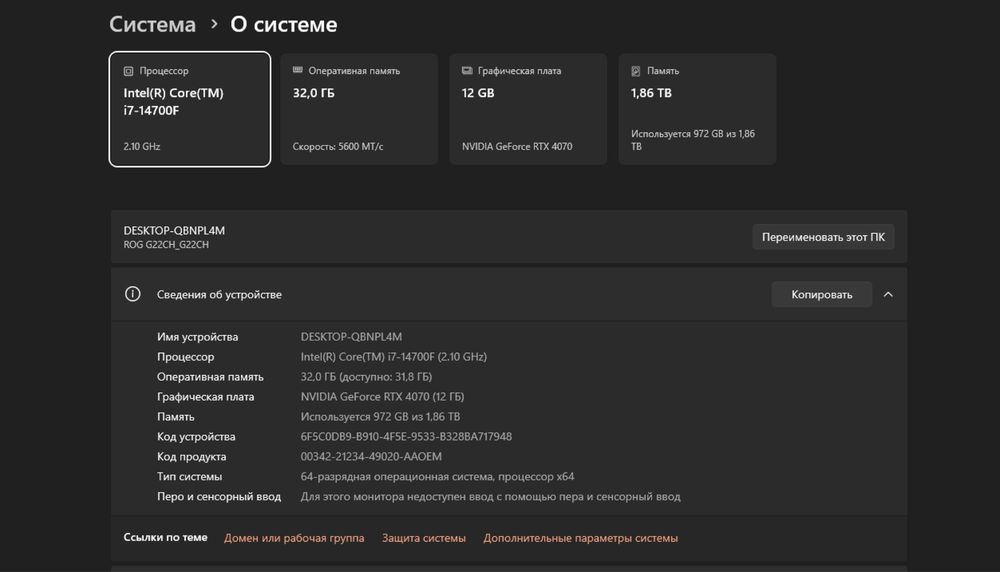Click Ссылки по теме label
The width and height of the screenshot is (1000, 572).
coord(165,538)
